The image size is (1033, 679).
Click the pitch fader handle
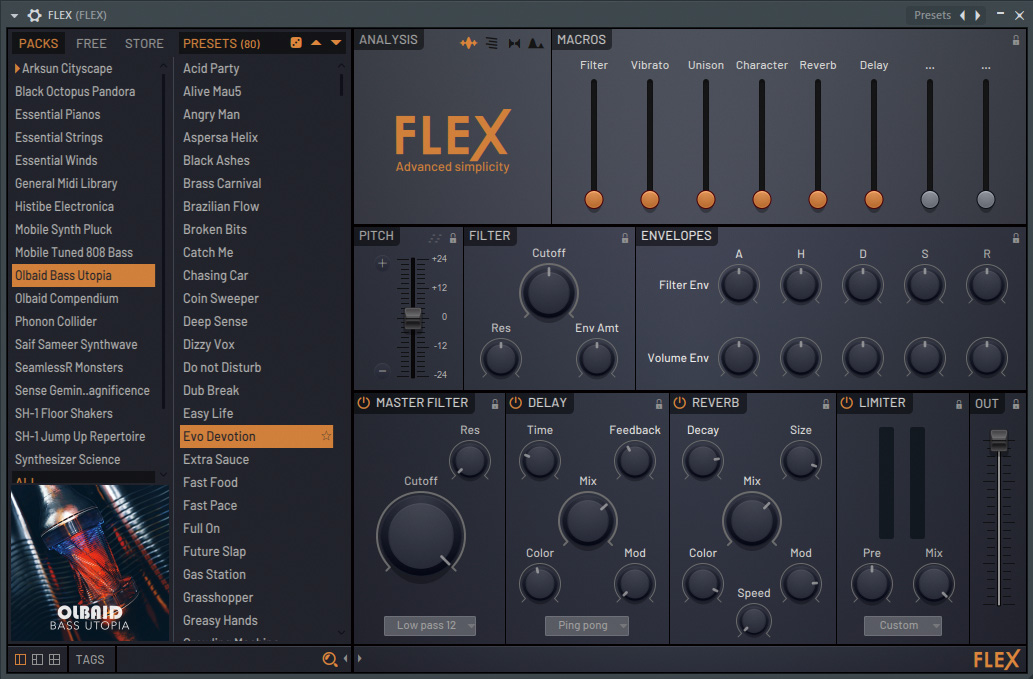click(412, 317)
